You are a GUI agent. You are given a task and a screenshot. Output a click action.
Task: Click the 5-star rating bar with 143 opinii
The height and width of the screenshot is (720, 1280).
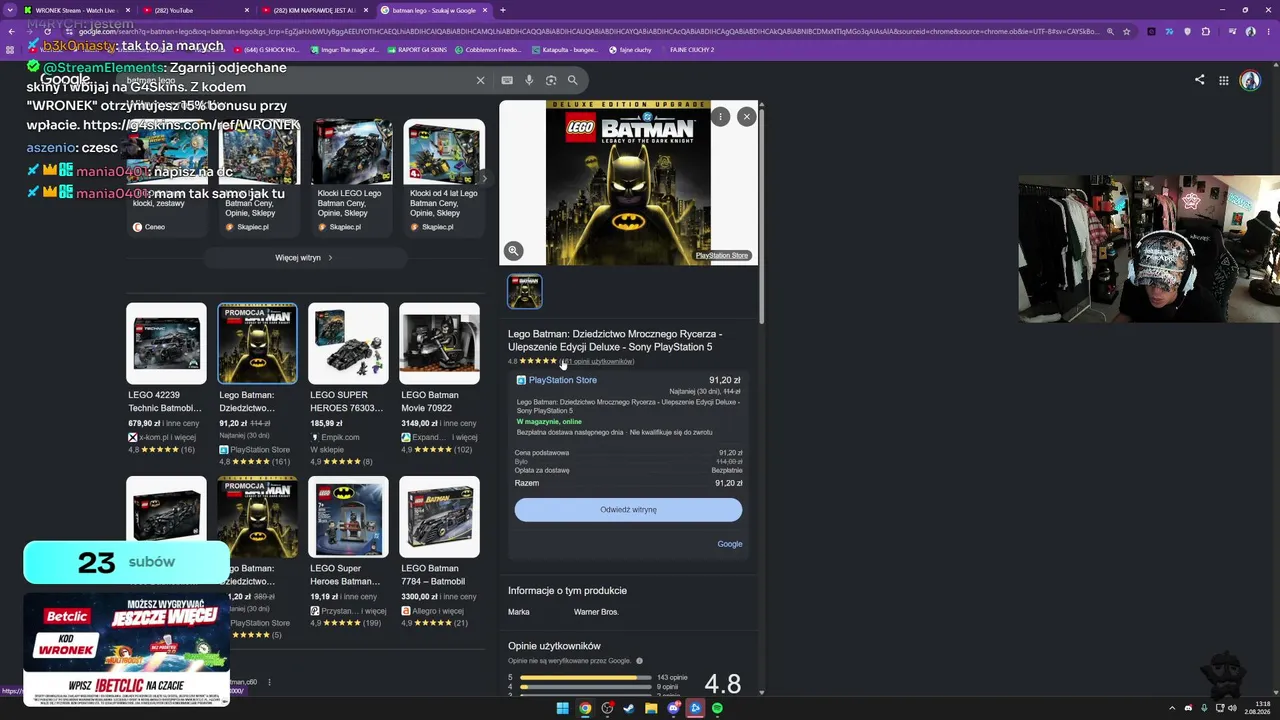pos(585,677)
